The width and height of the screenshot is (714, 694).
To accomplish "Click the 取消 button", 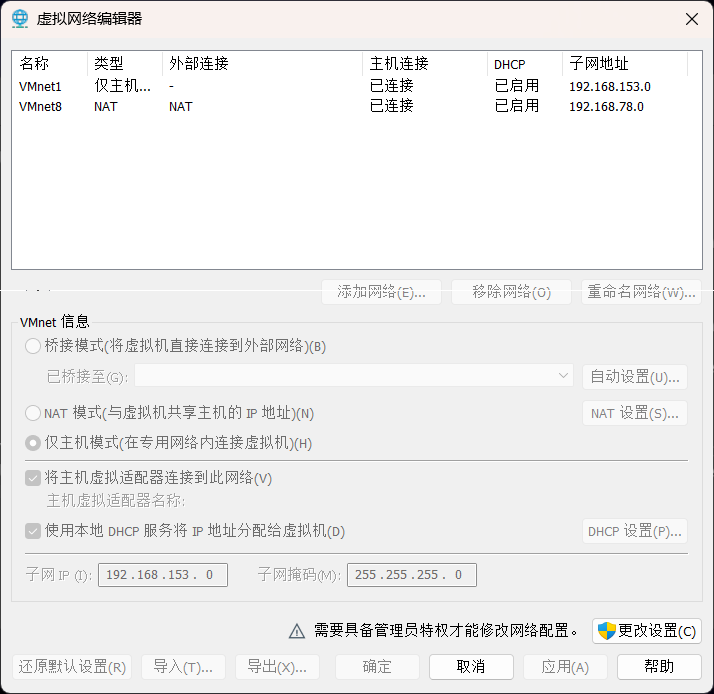I will tap(471, 667).
